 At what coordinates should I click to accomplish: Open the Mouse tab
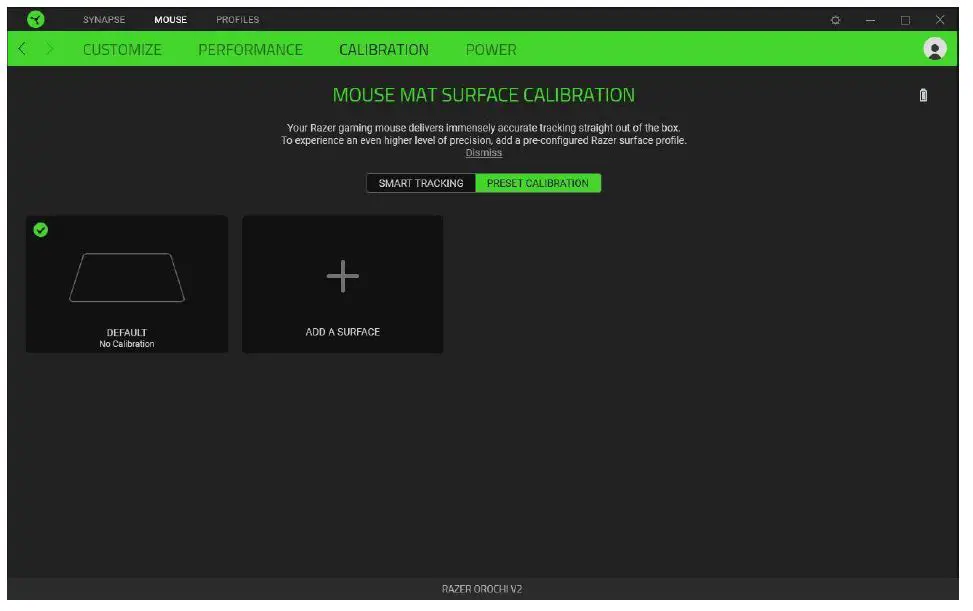[171, 20]
